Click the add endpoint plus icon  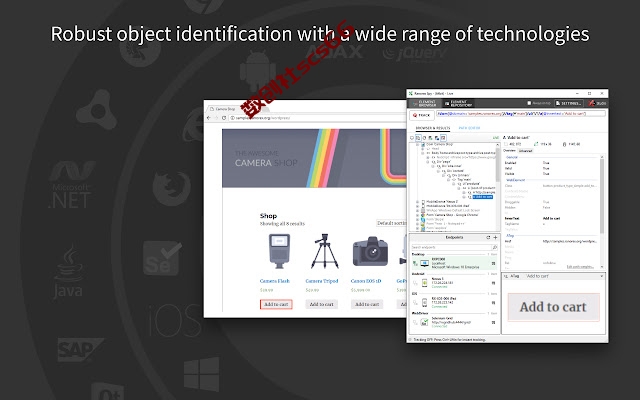click(x=496, y=238)
